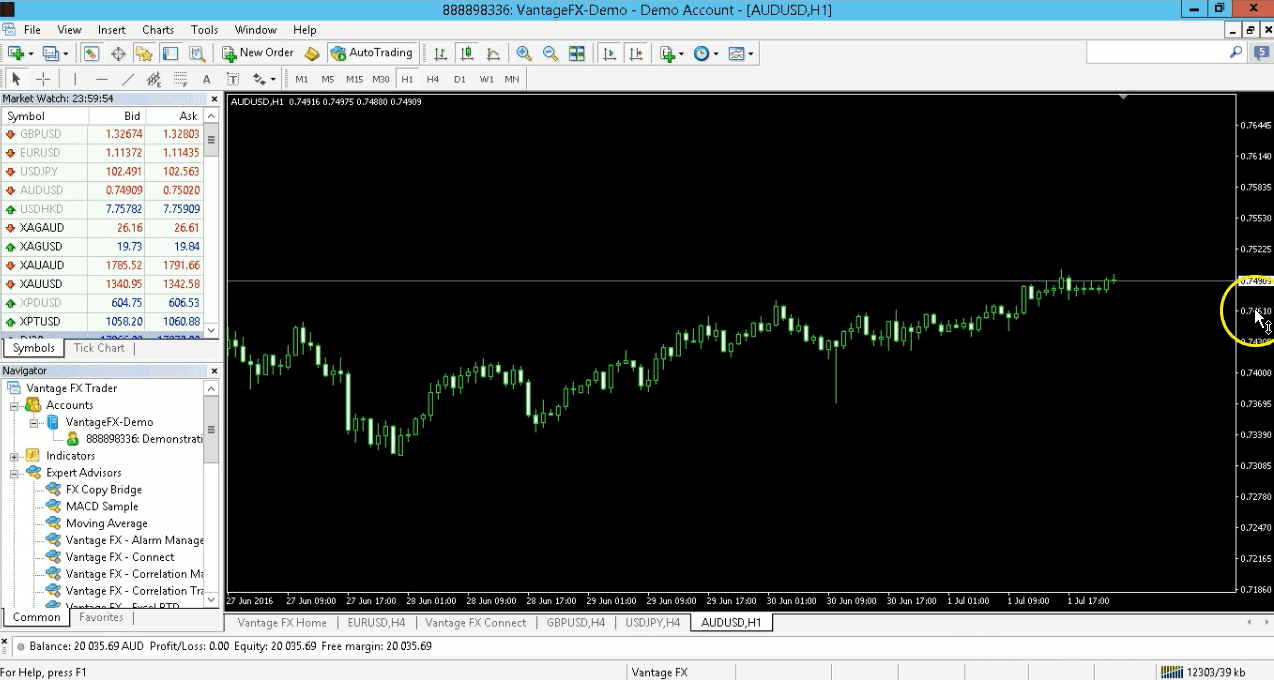The height and width of the screenshot is (680, 1274).
Task: Switch chart to line chart icon
Action: (x=493, y=53)
